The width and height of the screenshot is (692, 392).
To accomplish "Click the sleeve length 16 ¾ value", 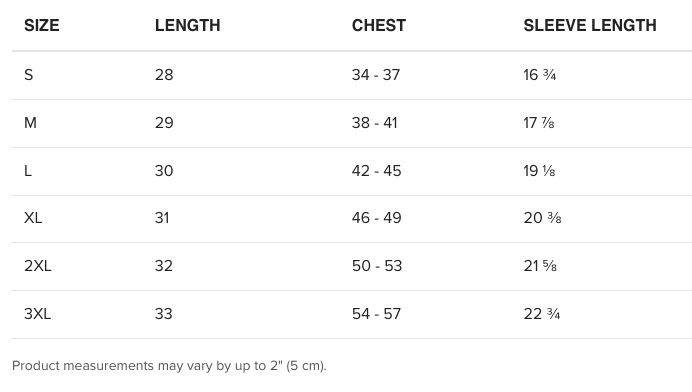I will coord(539,75).
